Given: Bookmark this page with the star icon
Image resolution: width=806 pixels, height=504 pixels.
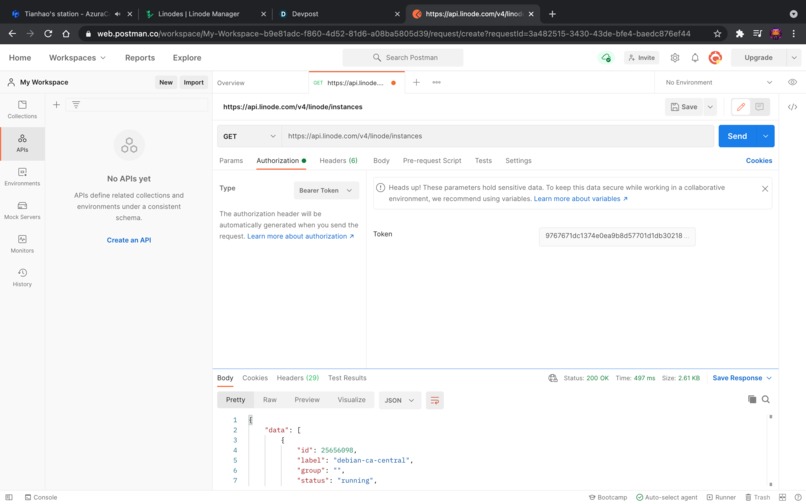Looking at the screenshot, I should click(717, 33).
